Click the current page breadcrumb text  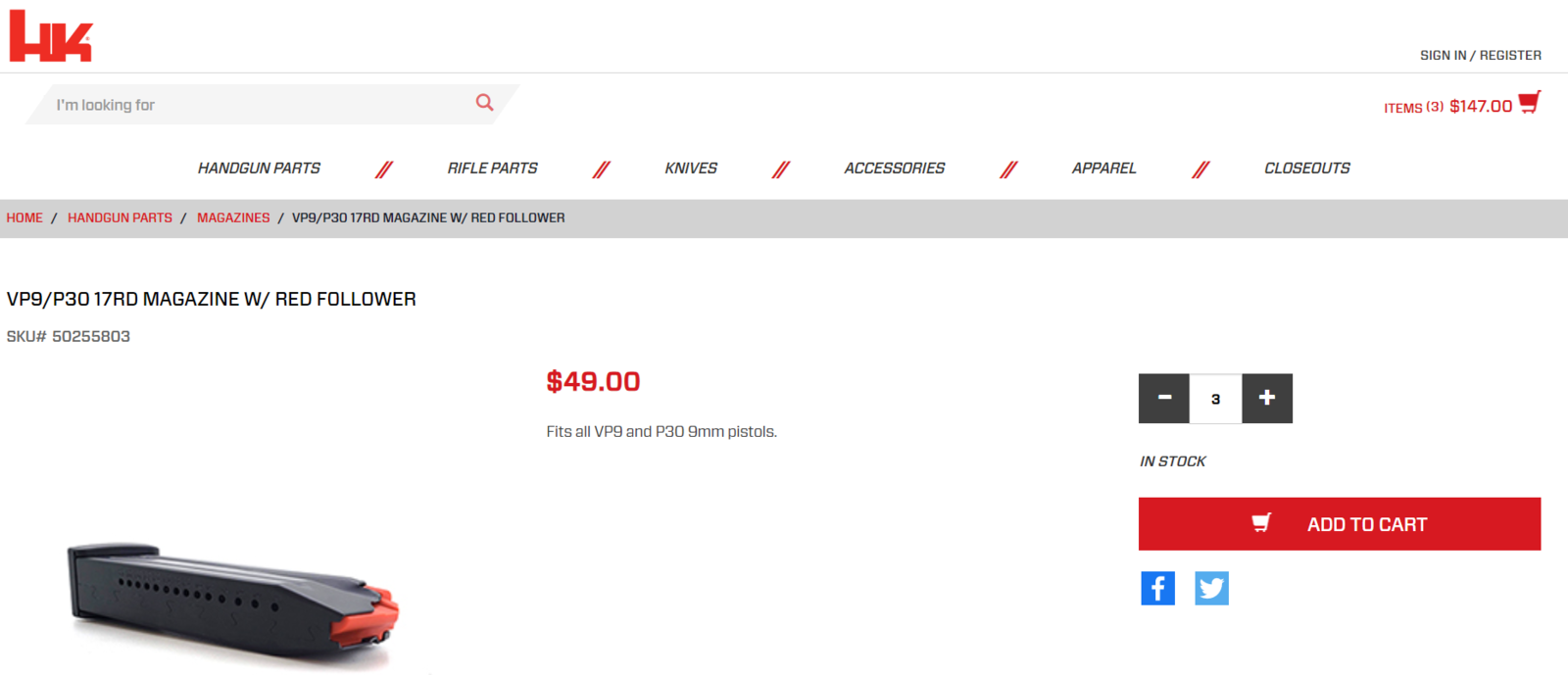pyautogui.click(x=428, y=217)
